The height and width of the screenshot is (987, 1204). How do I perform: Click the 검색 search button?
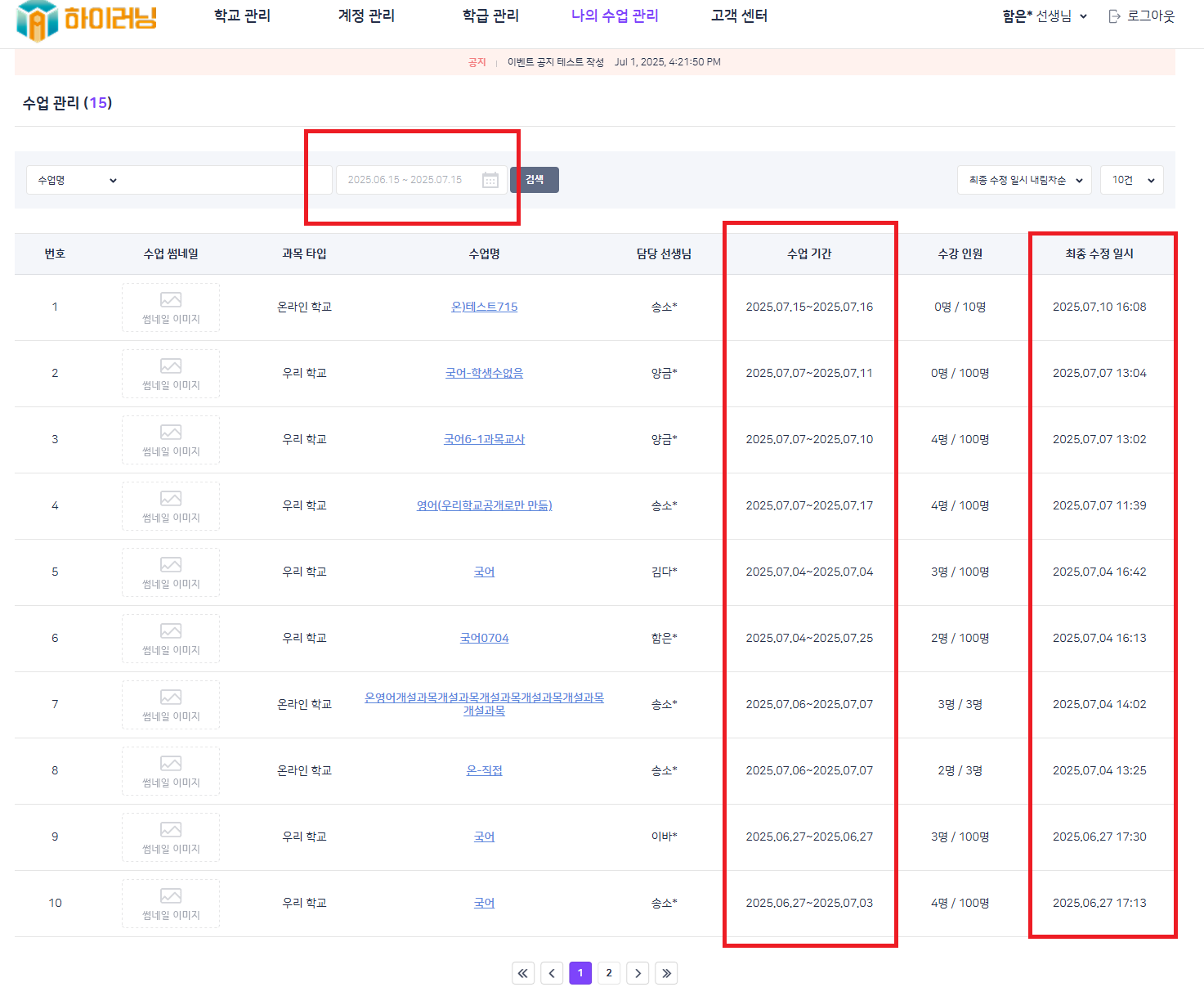click(x=535, y=180)
